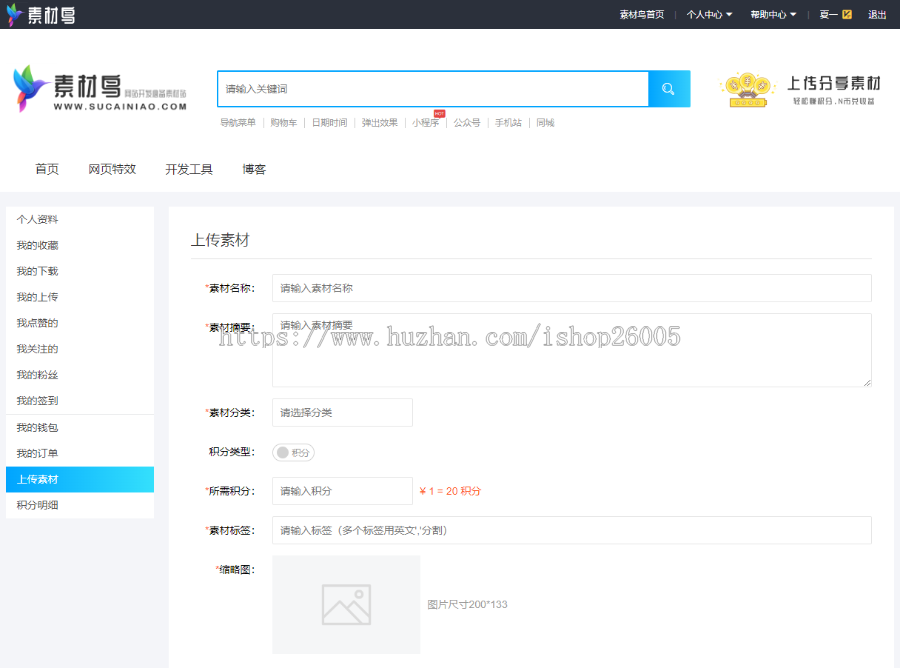Click the yellow badge next to username 夏一
Image resolution: width=900 pixels, height=668 pixels.
point(847,15)
